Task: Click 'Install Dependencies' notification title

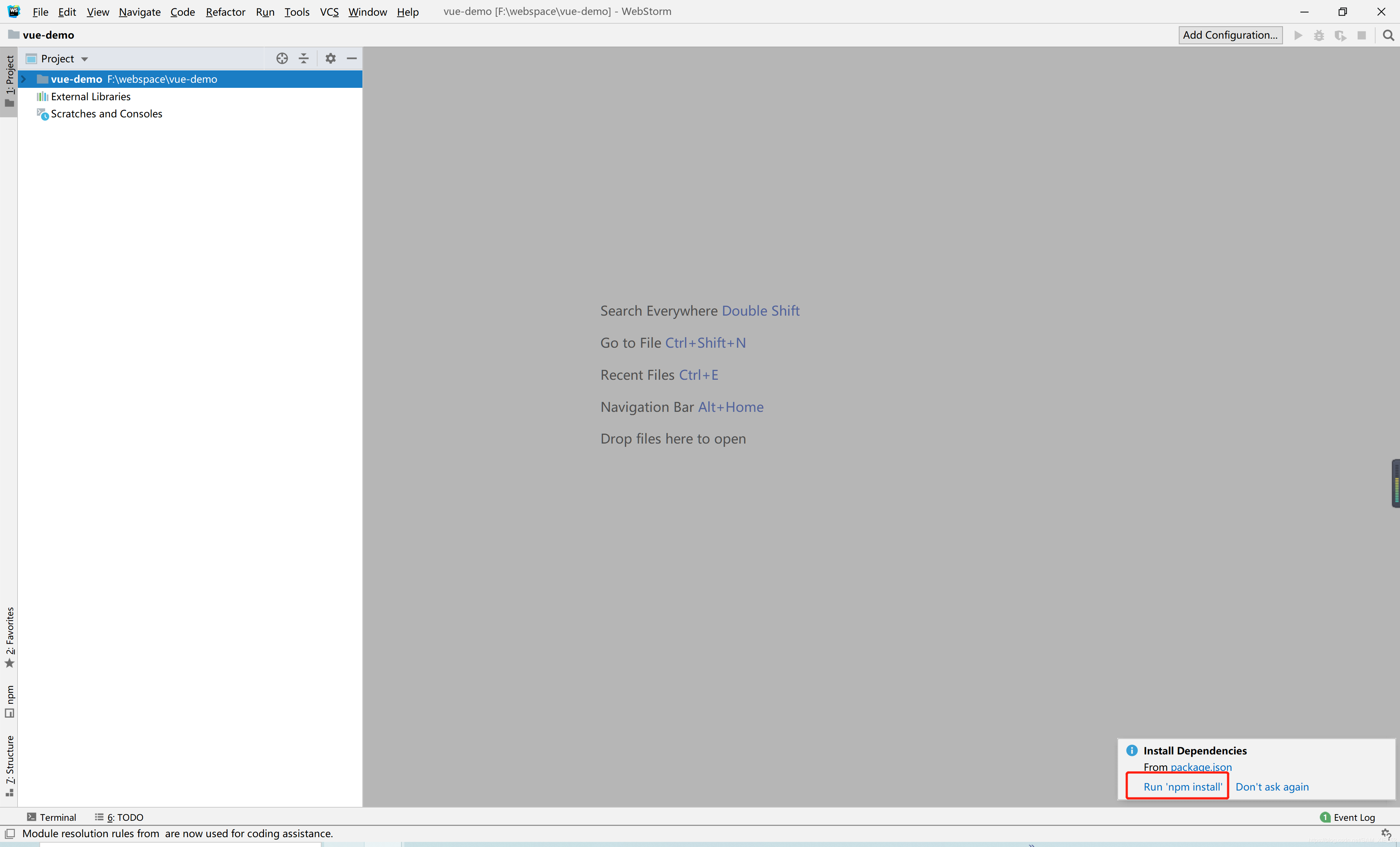Action: tap(1195, 751)
